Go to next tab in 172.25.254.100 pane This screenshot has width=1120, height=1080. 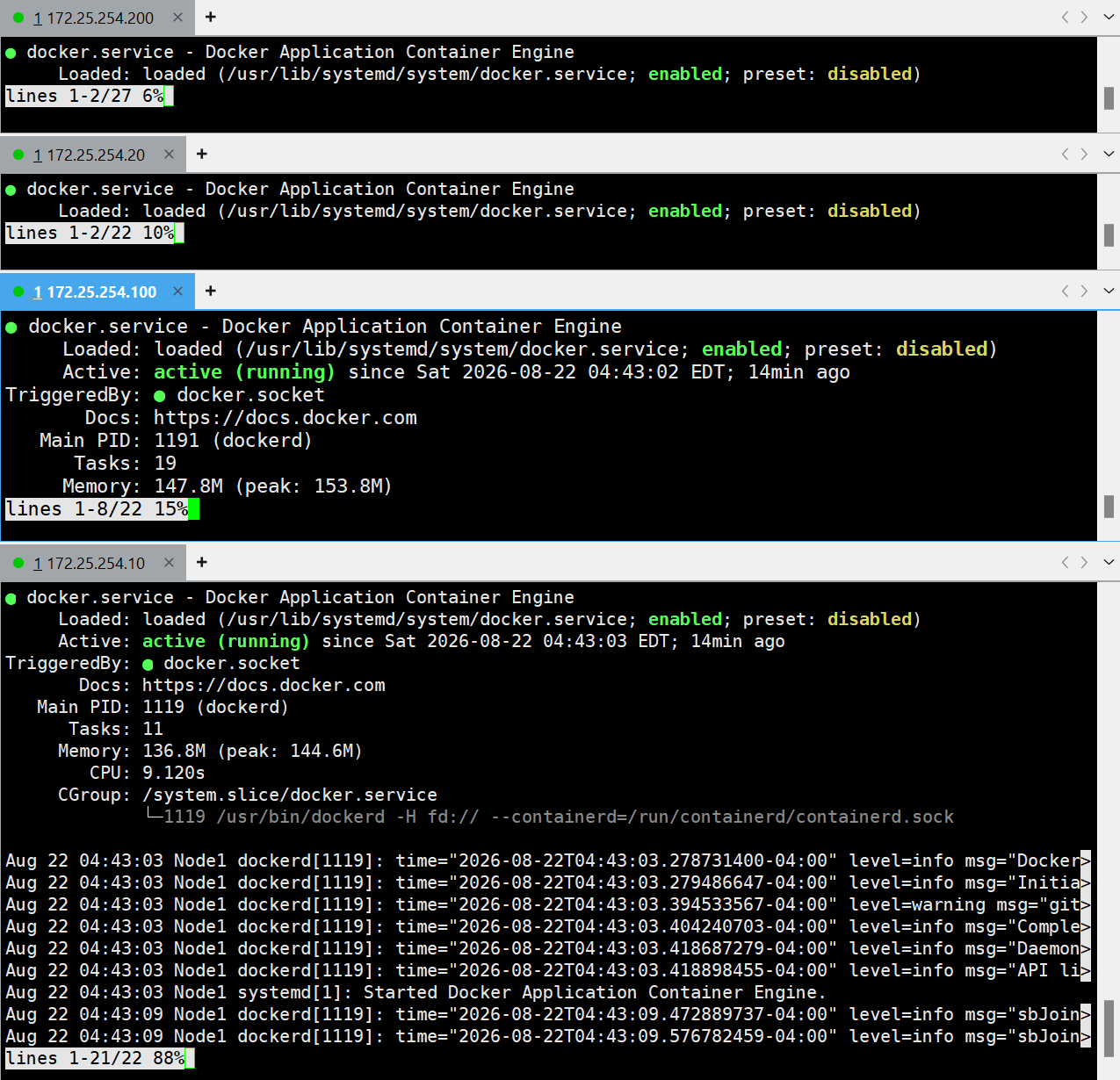1085,291
